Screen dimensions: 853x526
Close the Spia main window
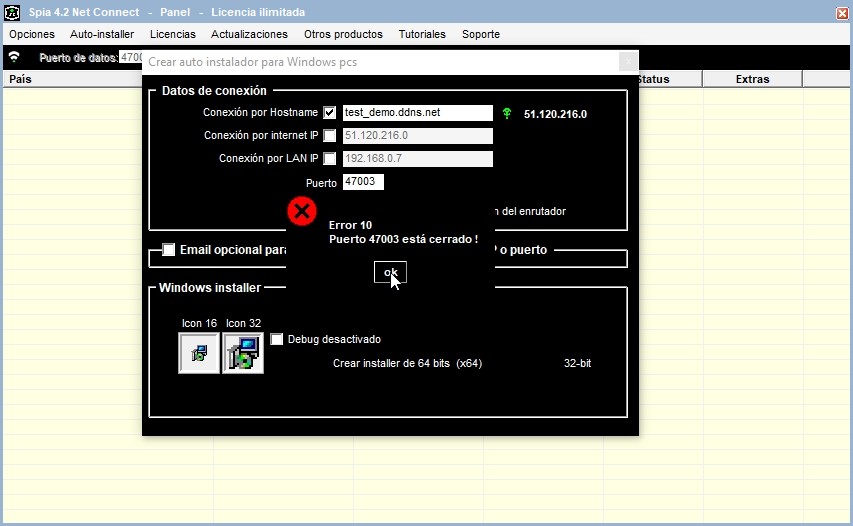pos(842,13)
